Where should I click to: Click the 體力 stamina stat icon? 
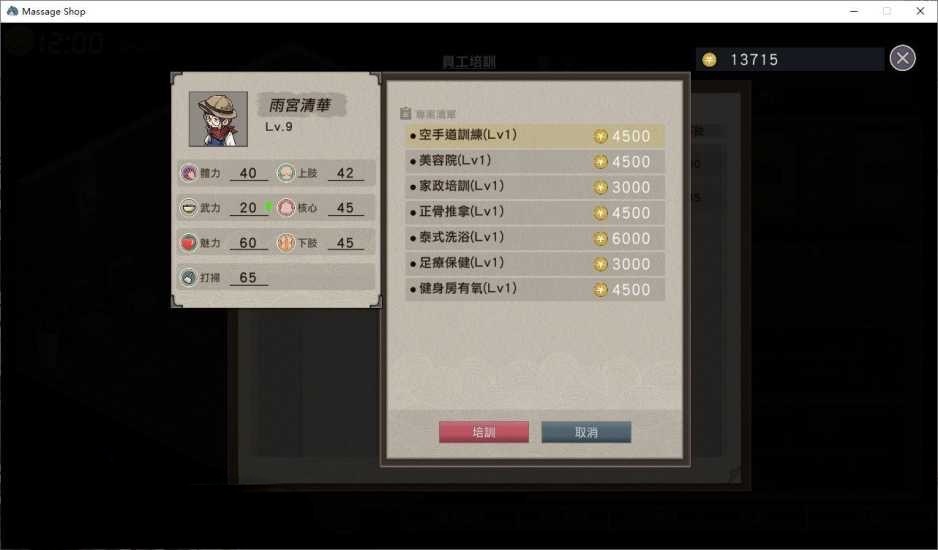[189, 173]
